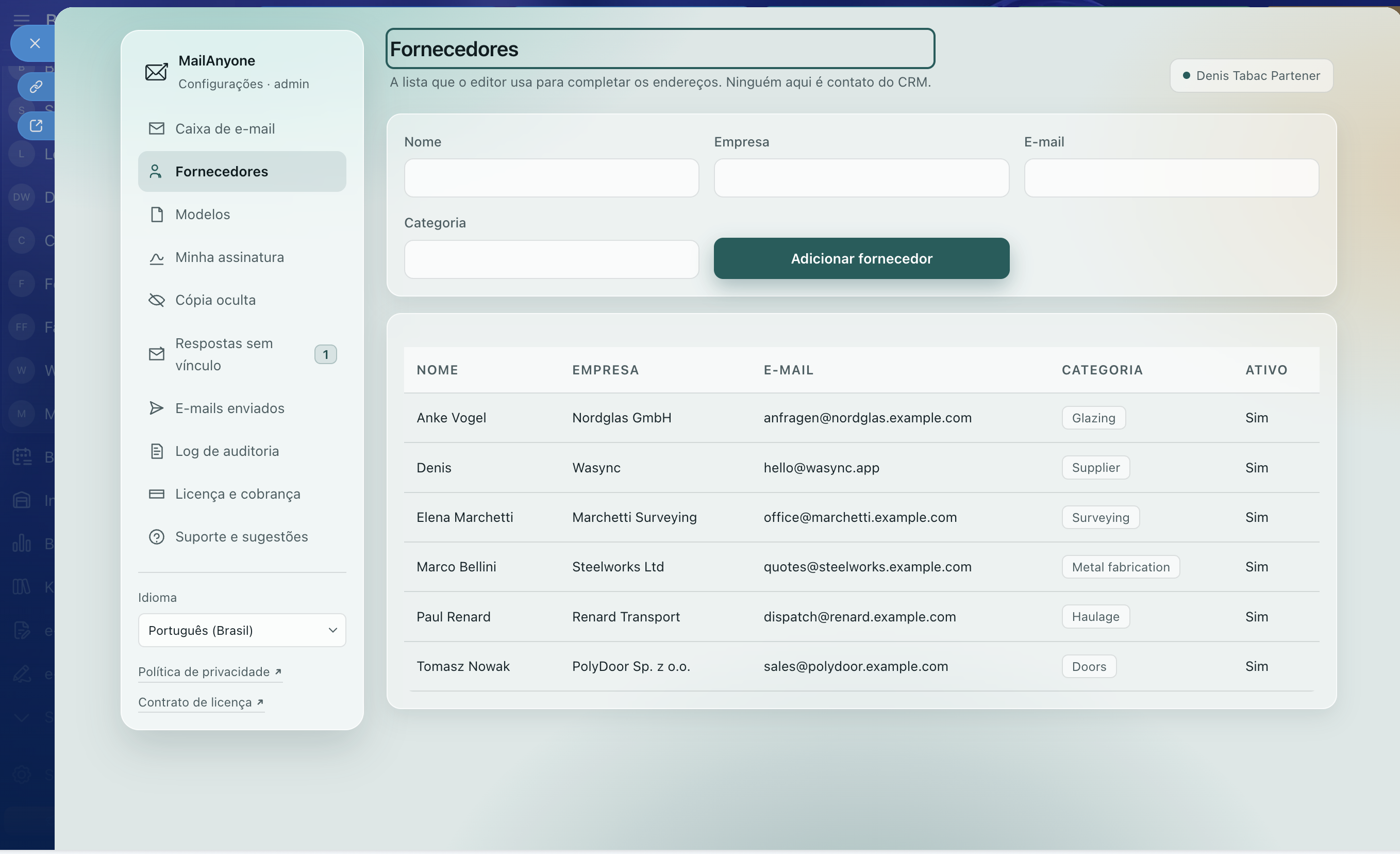Click the Glazing category tag
The image size is (1400, 854).
pos(1093,418)
